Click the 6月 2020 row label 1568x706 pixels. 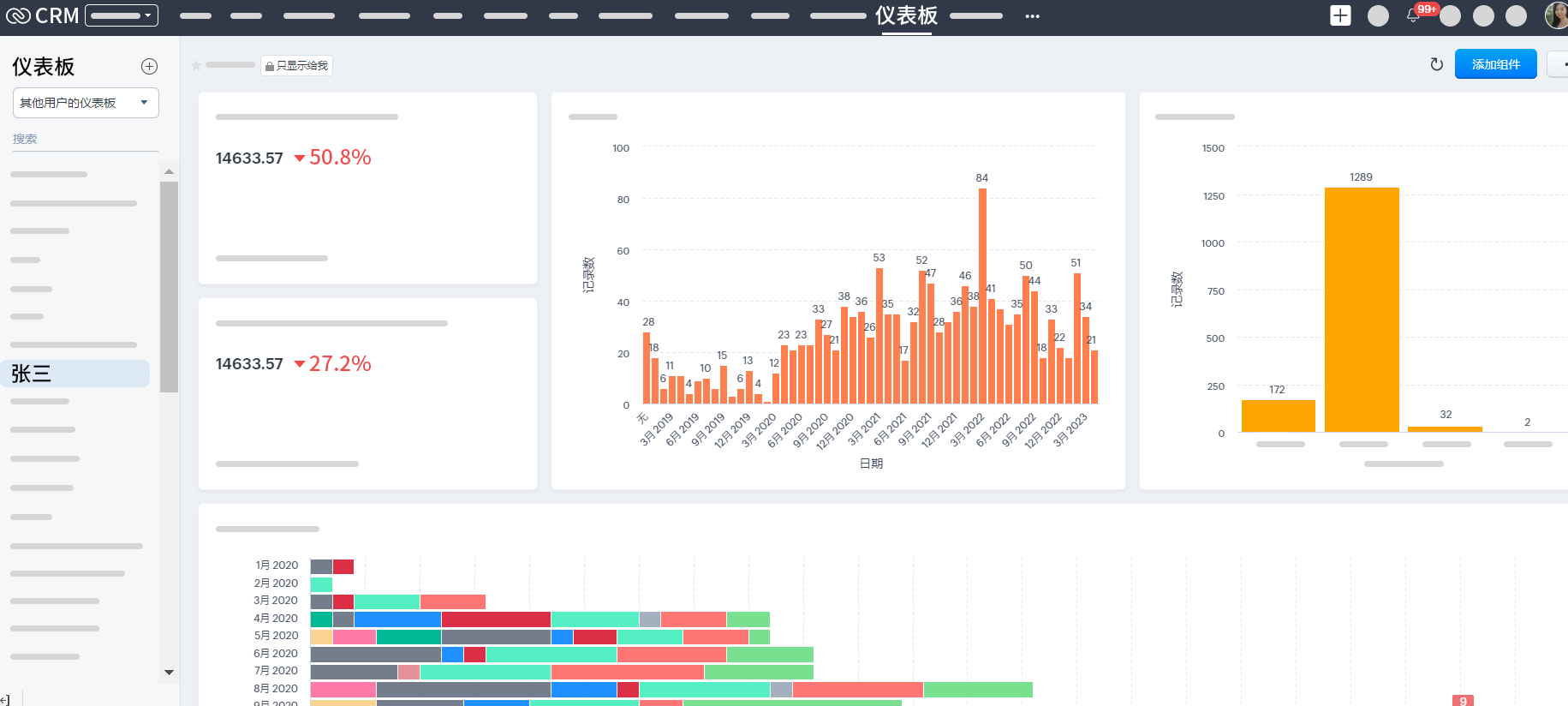pos(276,654)
